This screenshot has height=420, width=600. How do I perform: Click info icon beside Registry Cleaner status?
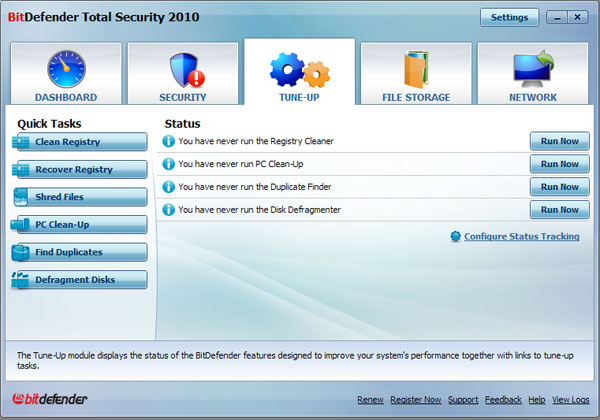pyautogui.click(x=168, y=141)
